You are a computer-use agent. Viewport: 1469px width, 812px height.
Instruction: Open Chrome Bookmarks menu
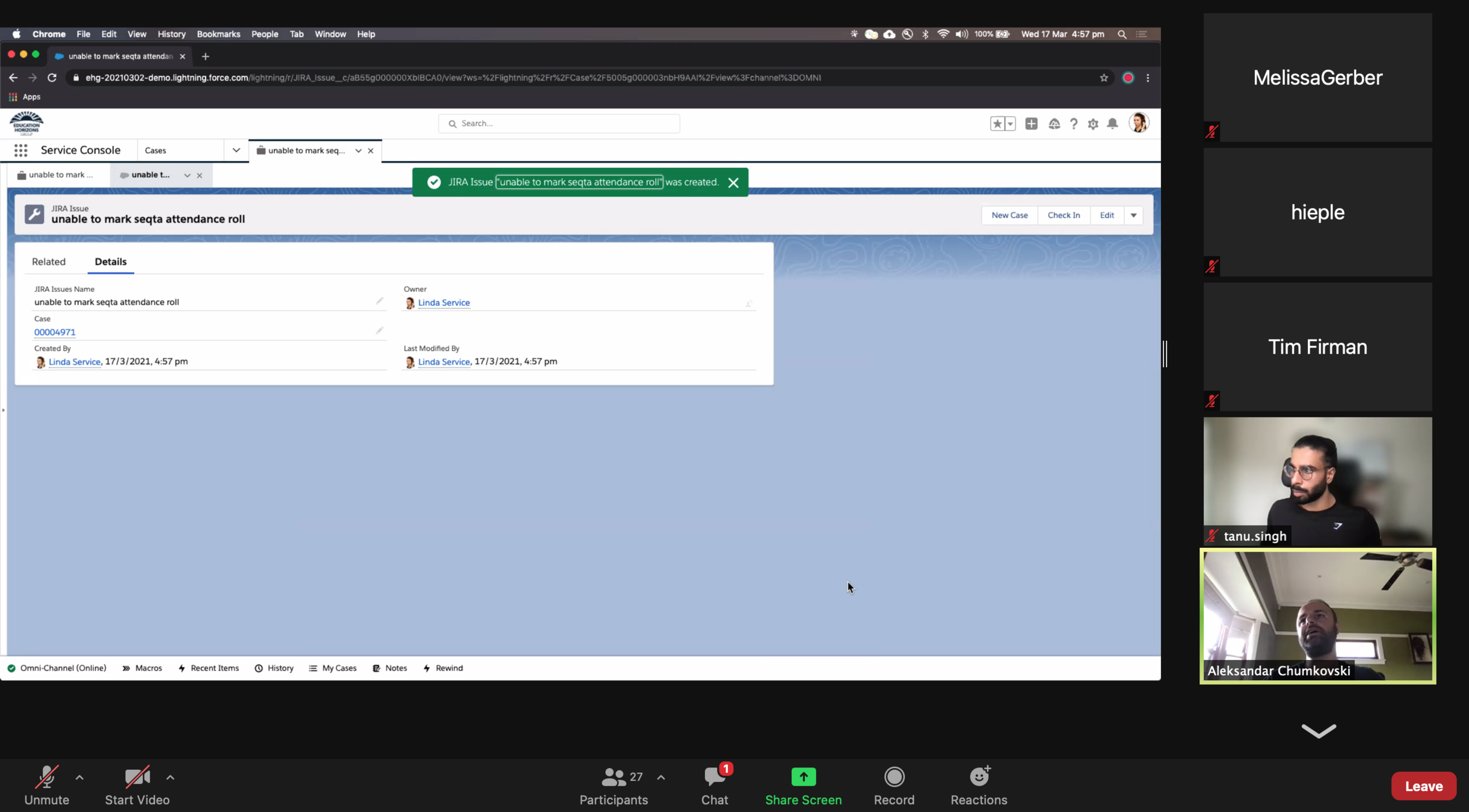218,34
